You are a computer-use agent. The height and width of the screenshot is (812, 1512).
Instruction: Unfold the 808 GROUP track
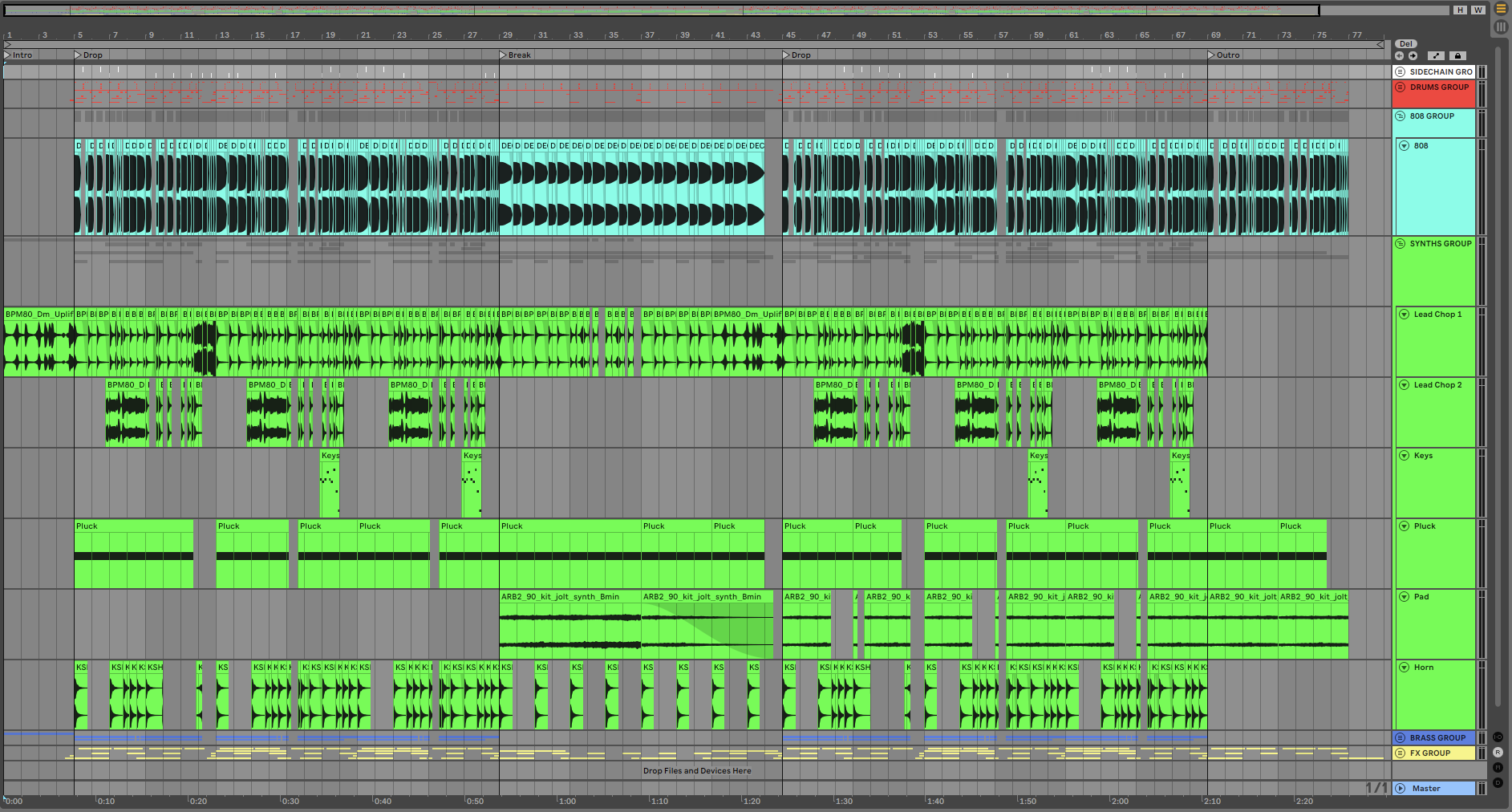tap(1401, 116)
